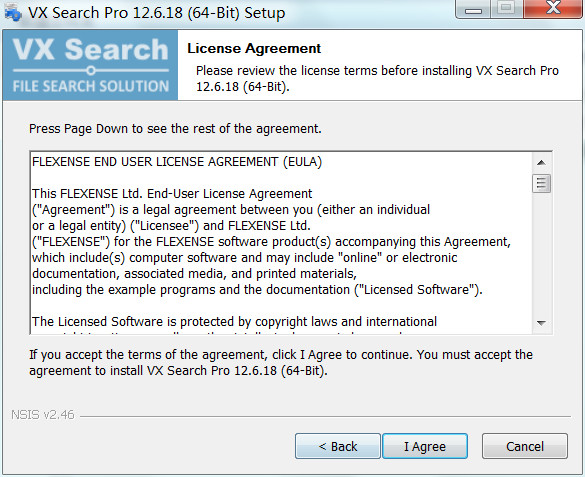Click the Press Page Down instruction text
This screenshot has height=477, width=585.
[175, 129]
